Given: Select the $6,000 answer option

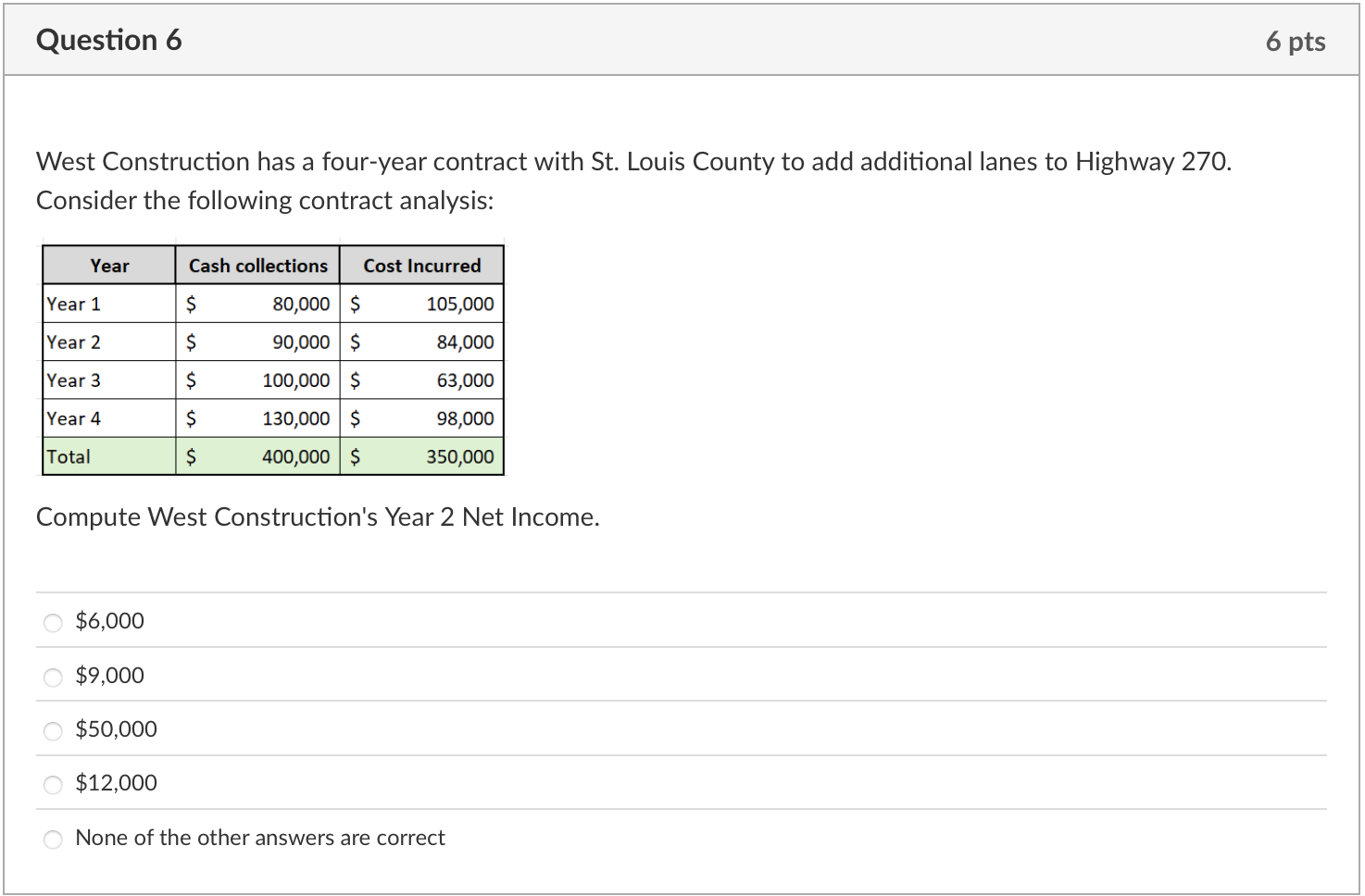Looking at the screenshot, I should (x=54, y=623).
